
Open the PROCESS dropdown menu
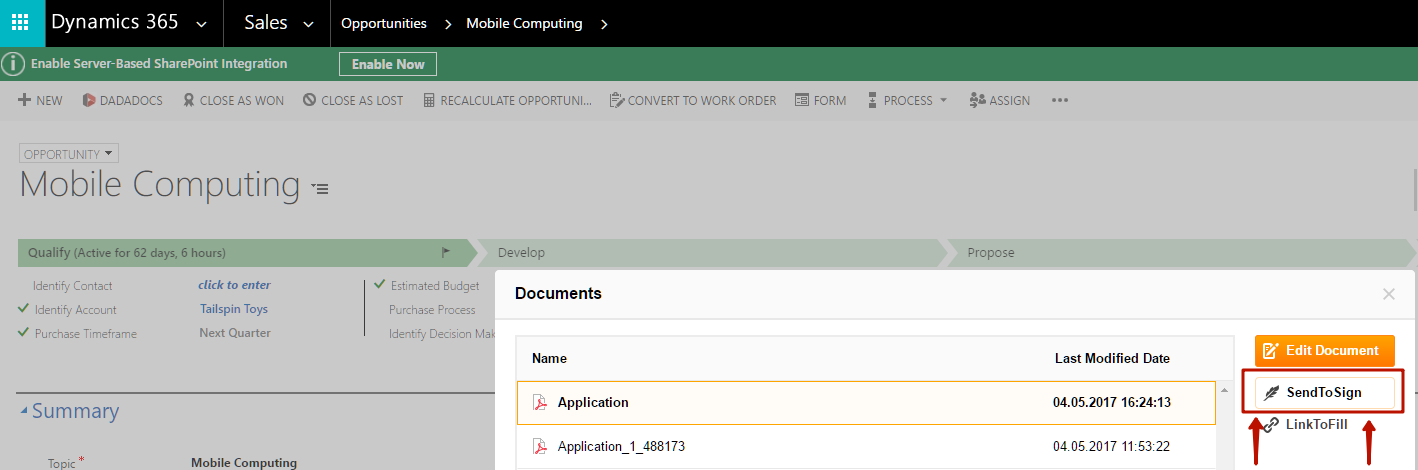906,100
